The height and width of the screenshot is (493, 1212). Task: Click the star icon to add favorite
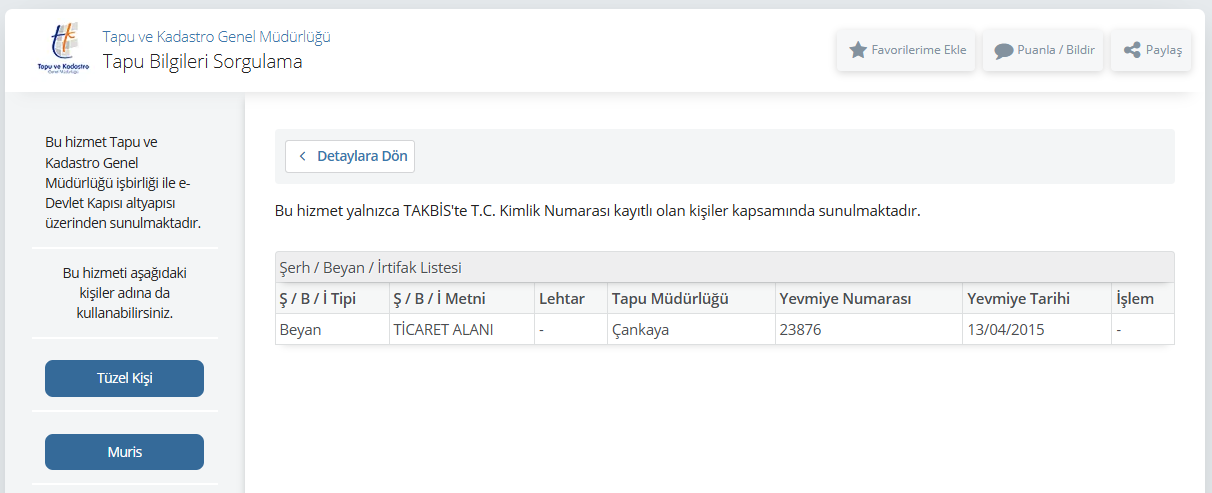pos(857,50)
